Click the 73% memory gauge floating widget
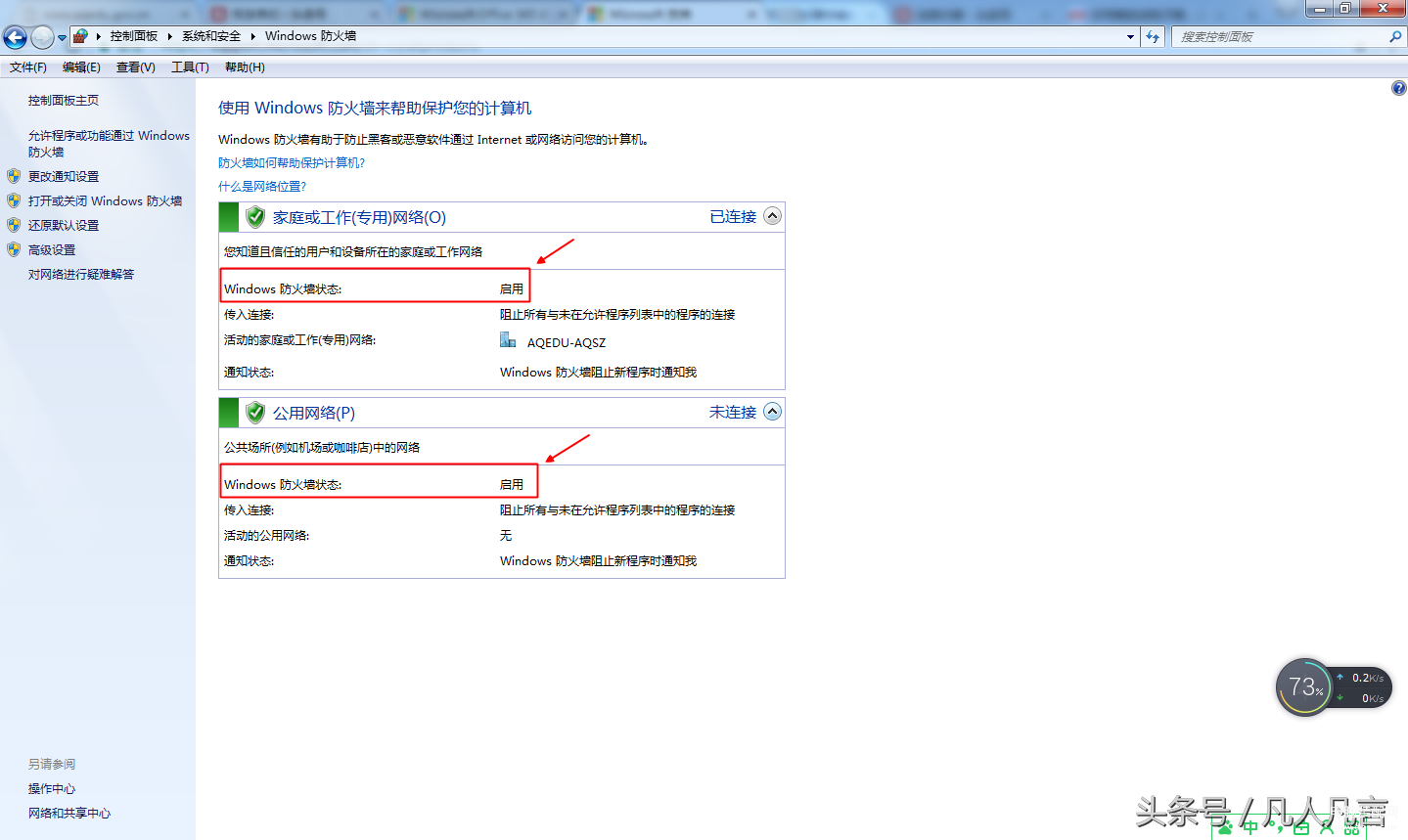Image resolution: width=1408 pixels, height=840 pixels. point(1305,686)
